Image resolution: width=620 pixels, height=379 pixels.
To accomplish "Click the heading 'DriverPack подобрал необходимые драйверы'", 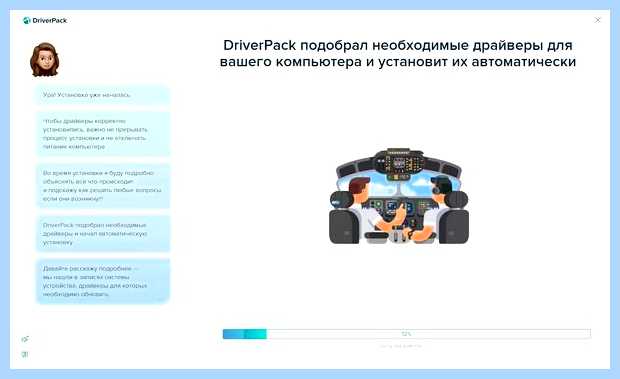I will (x=398, y=53).
